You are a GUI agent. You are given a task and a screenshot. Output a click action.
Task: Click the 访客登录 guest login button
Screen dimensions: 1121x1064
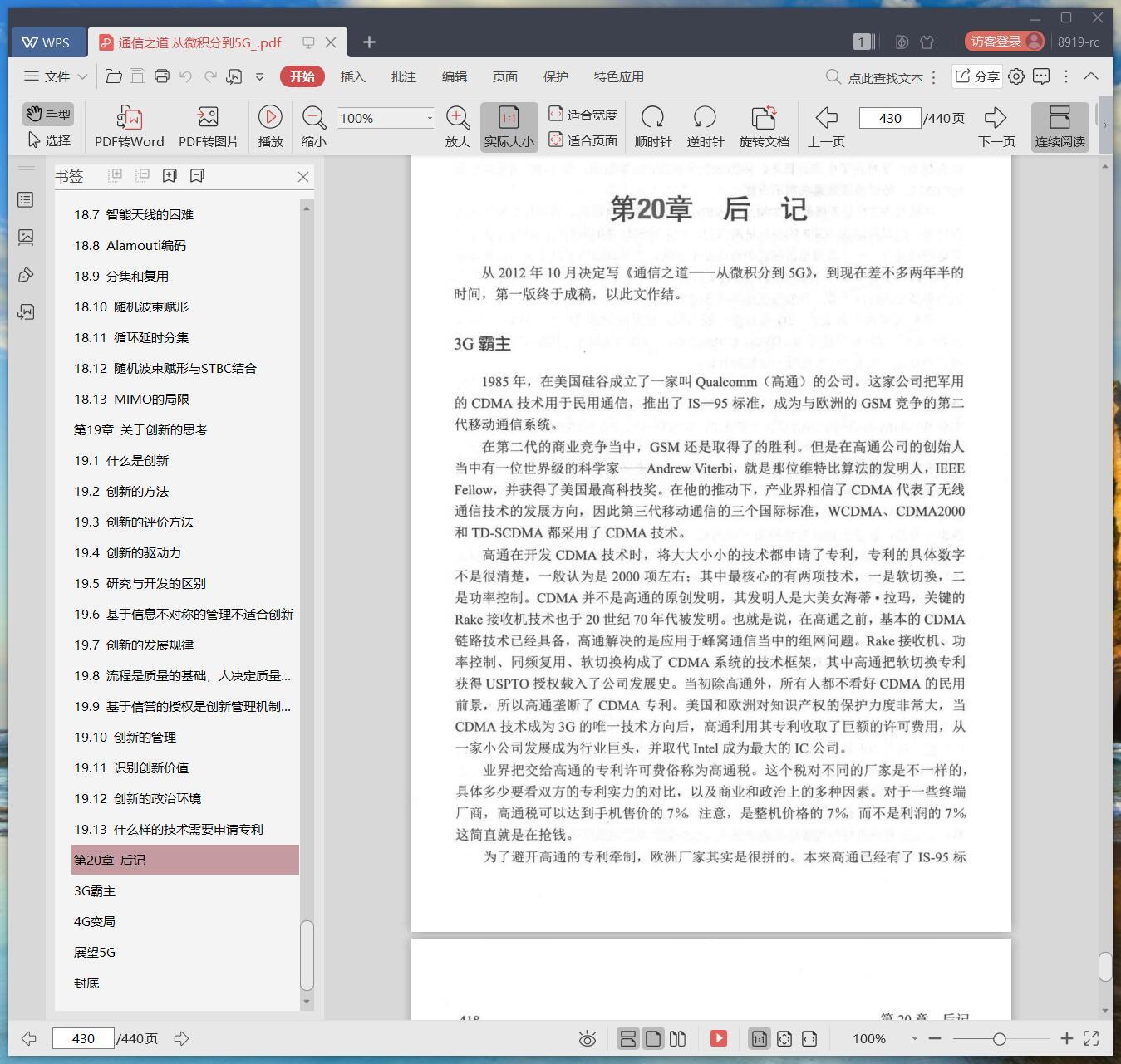coord(1004,41)
